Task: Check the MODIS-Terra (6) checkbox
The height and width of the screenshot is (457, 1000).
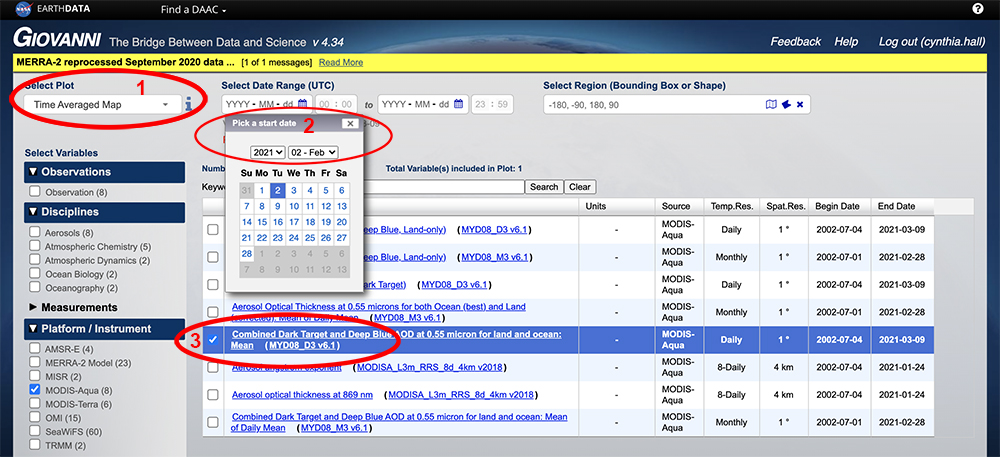Action: (x=34, y=403)
